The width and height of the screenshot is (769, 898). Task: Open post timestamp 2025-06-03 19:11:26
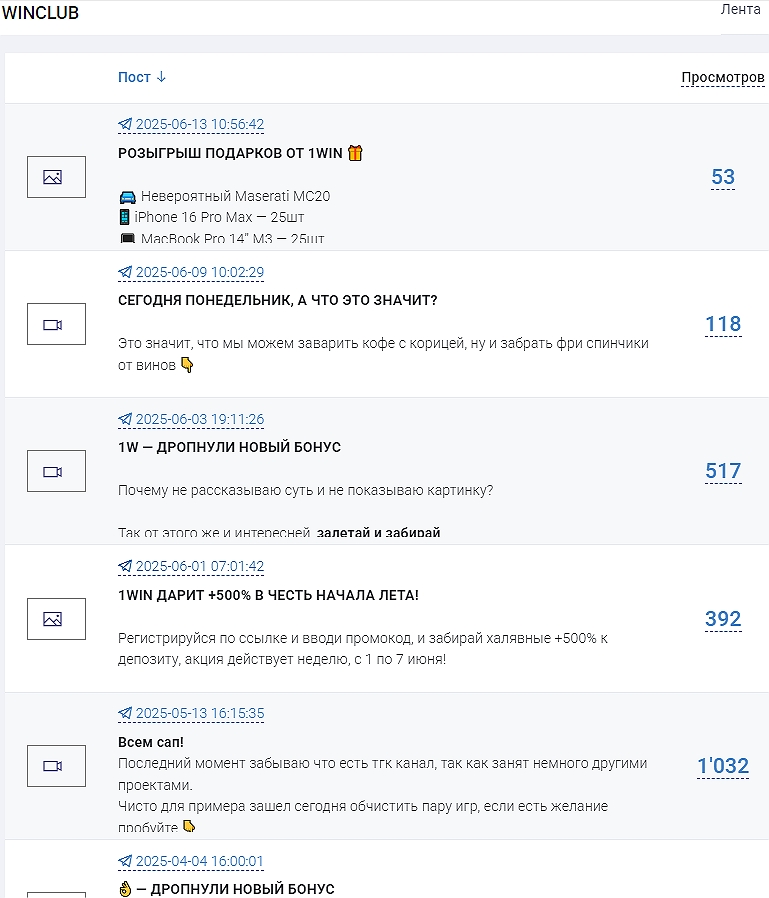coord(200,419)
